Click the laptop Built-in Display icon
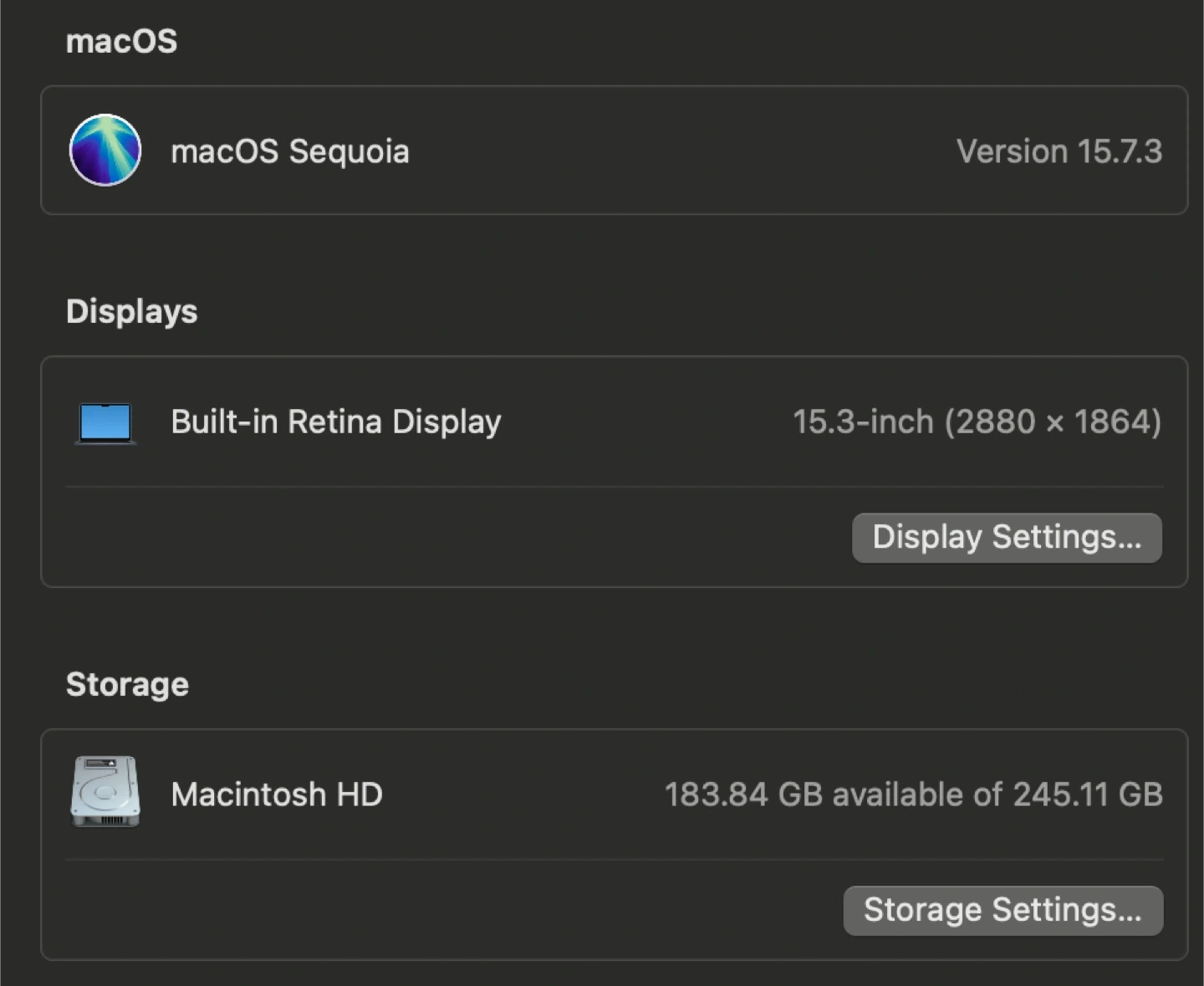 (x=105, y=422)
